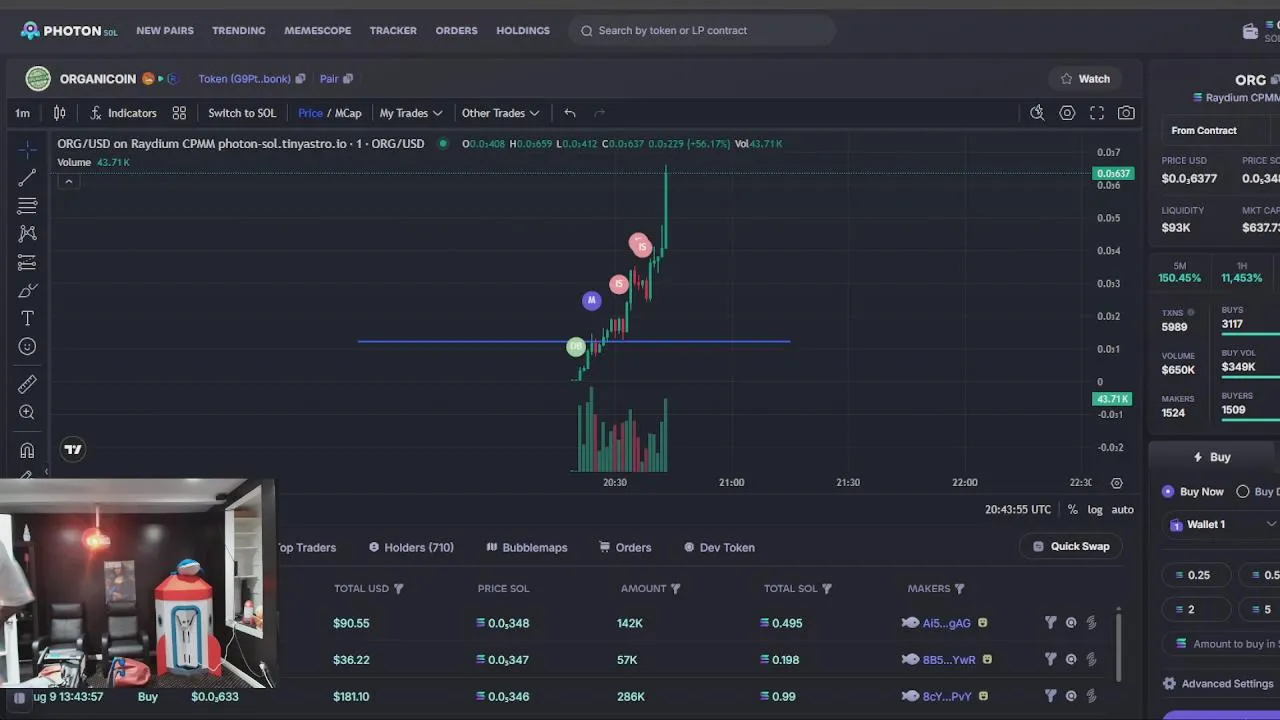Screen dimensions: 1280x720
Task: Open the pattern drawing tools
Action: pos(27,233)
